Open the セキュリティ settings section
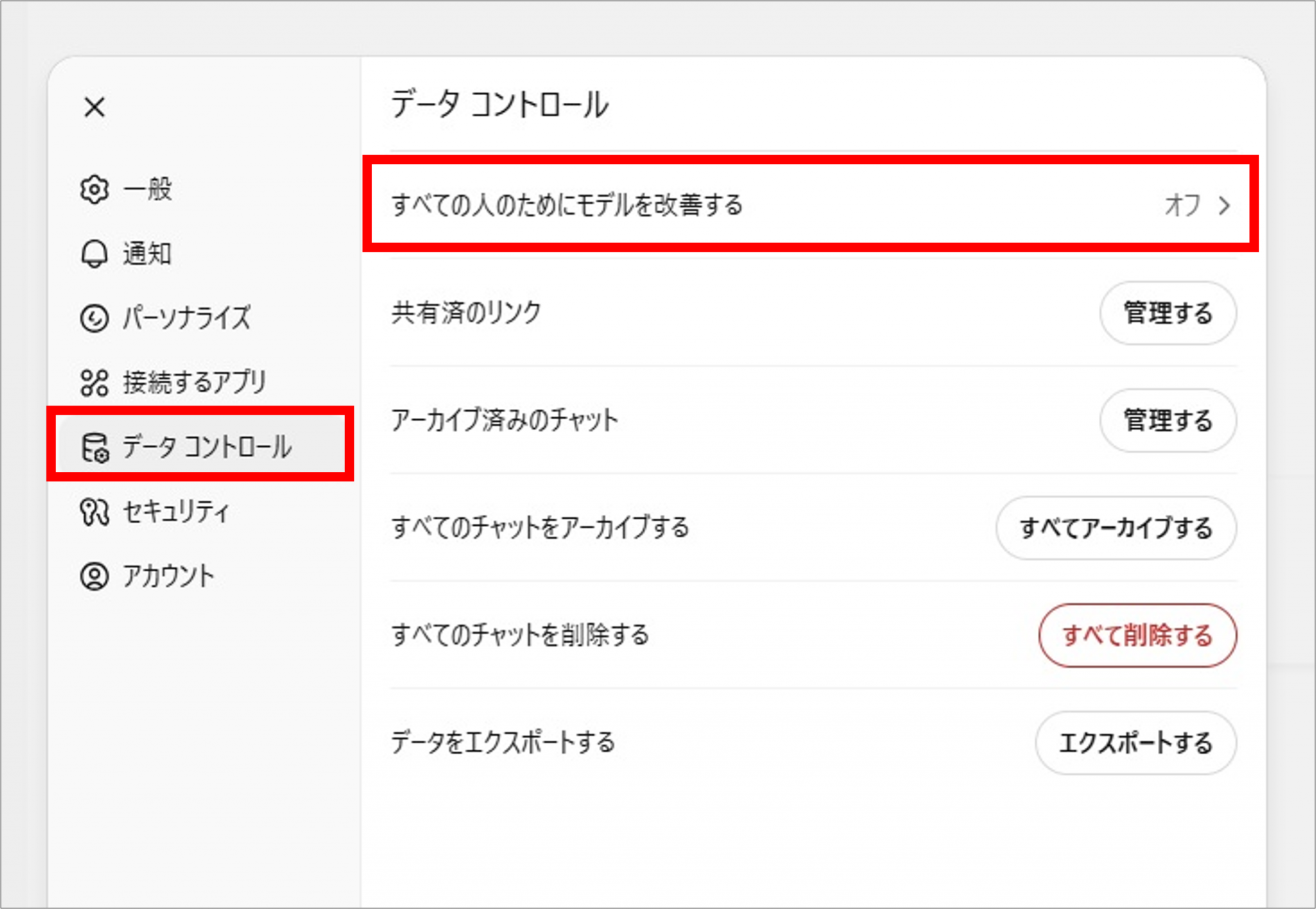This screenshot has height=909, width=1316. [x=175, y=512]
